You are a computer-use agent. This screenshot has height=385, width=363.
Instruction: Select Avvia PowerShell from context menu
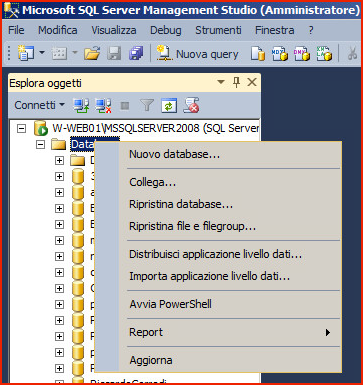click(x=218, y=304)
